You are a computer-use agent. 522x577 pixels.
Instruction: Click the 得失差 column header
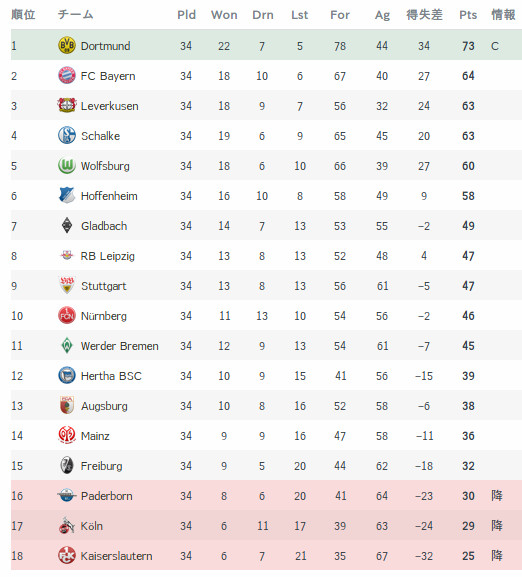(x=424, y=15)
